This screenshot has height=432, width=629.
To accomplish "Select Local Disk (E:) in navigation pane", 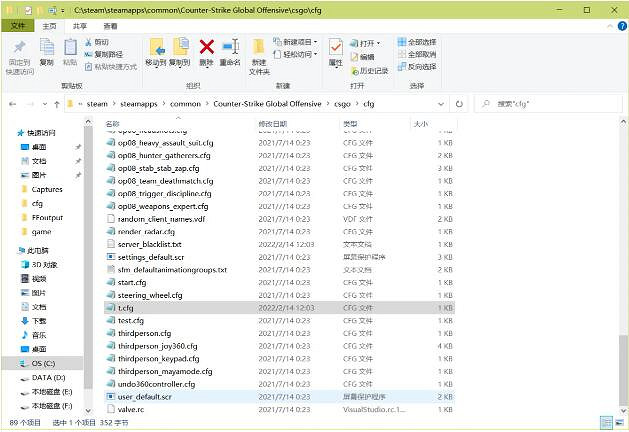I will 52,392.
